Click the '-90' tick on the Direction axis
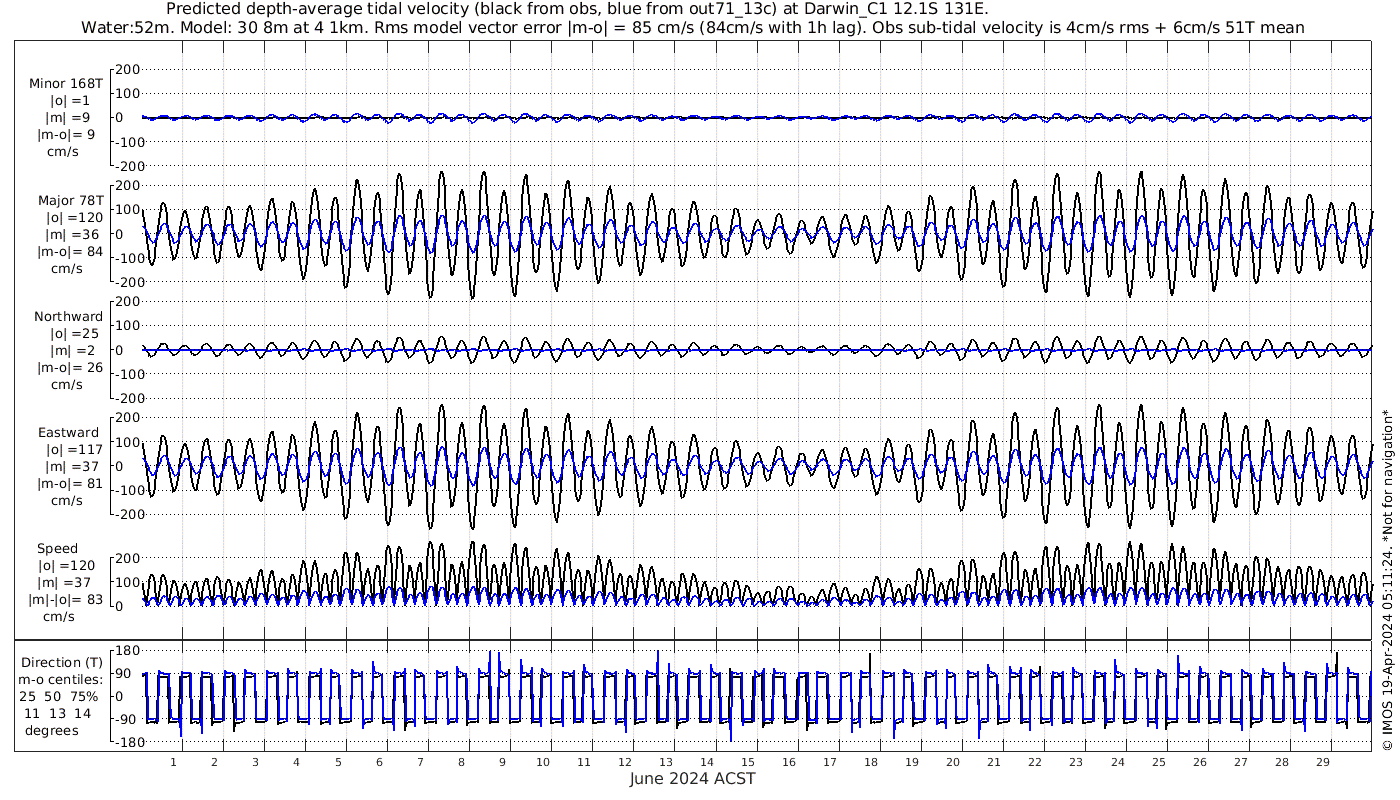The height and width of the screenshot is (800, 1400). coord(126,720)
